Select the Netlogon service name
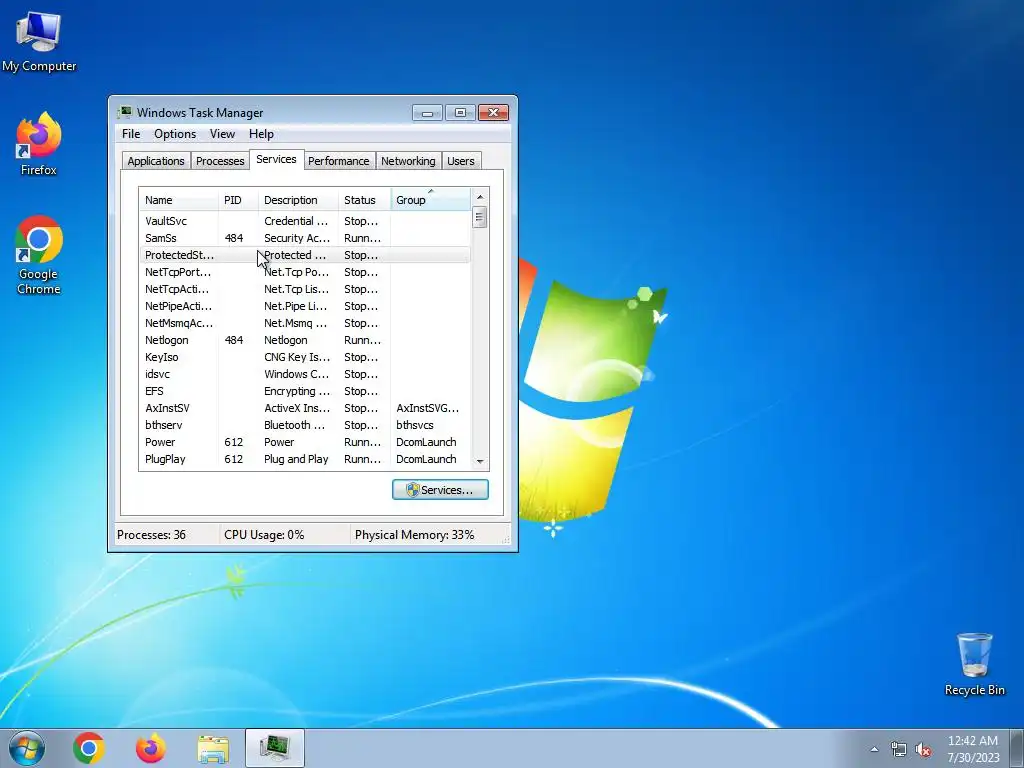Image resolution: width=1024 pixels, height=768 pixels. click(x=167, y=340)
